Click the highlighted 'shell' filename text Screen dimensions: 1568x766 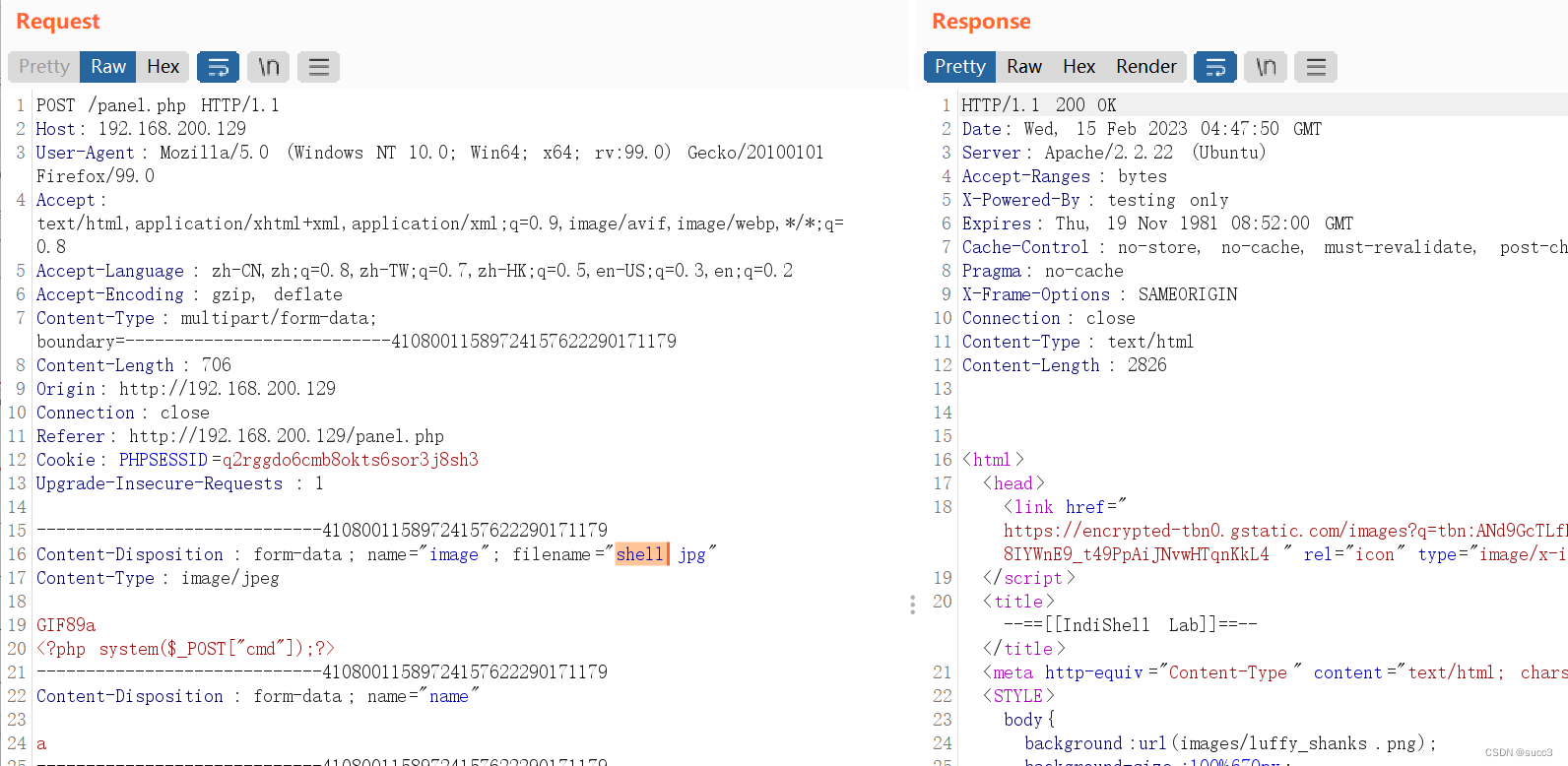(640, 554)
